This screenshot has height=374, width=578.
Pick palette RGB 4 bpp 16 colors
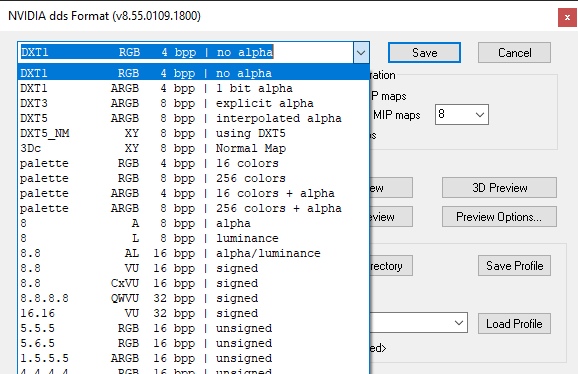[194, 163]
